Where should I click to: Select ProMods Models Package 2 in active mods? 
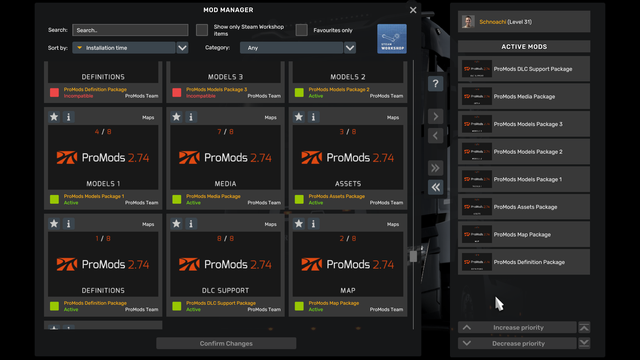pos(524,152)
